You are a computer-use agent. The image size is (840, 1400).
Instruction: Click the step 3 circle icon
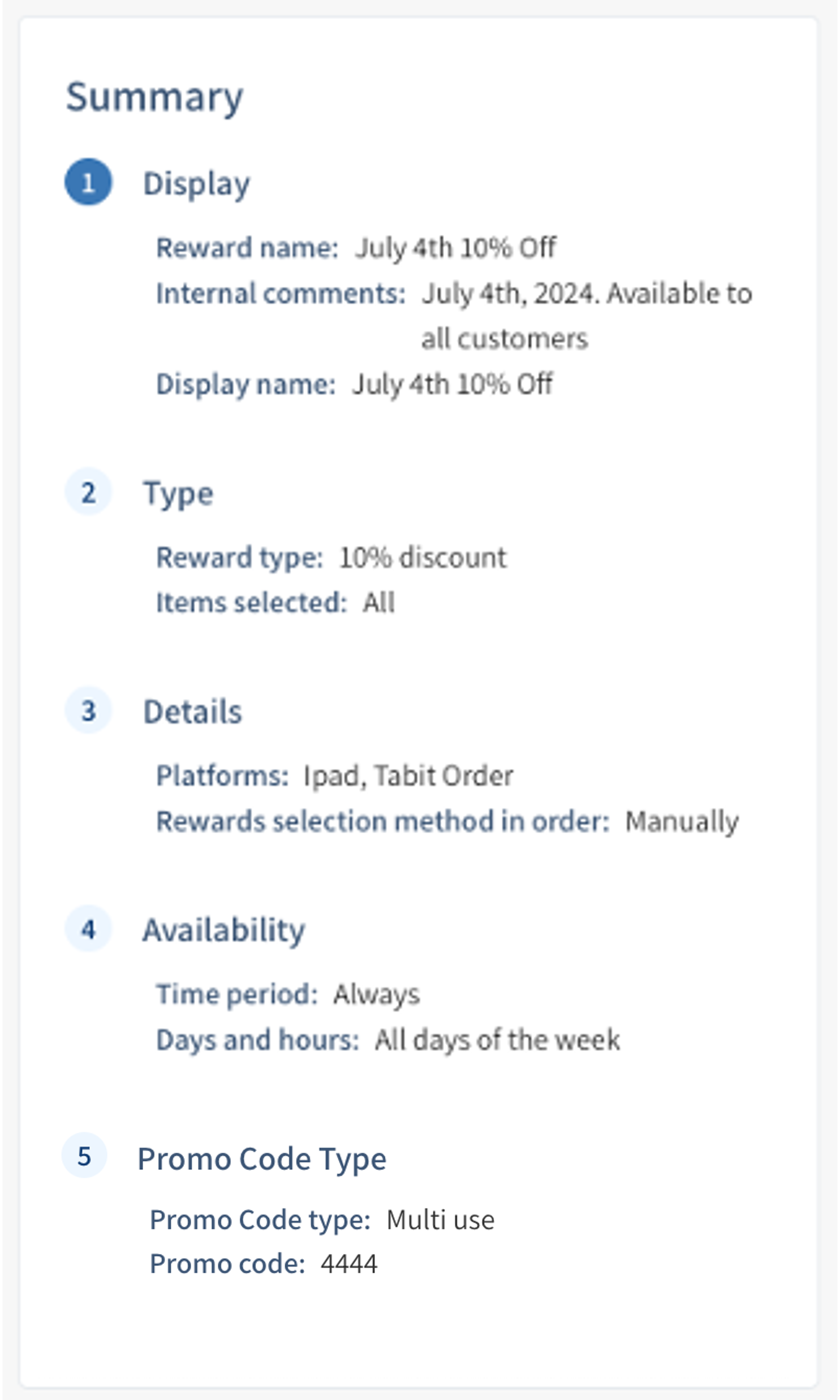pos(88,710)
